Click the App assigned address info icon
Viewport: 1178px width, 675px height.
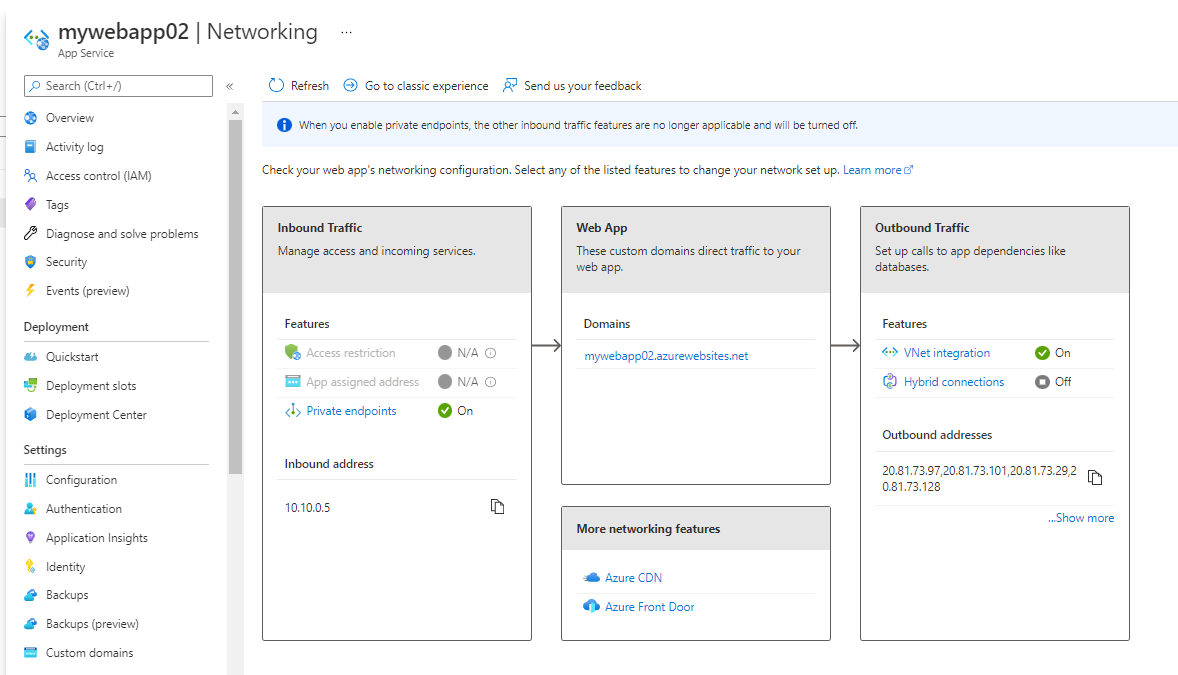click(x=491, y=382)
